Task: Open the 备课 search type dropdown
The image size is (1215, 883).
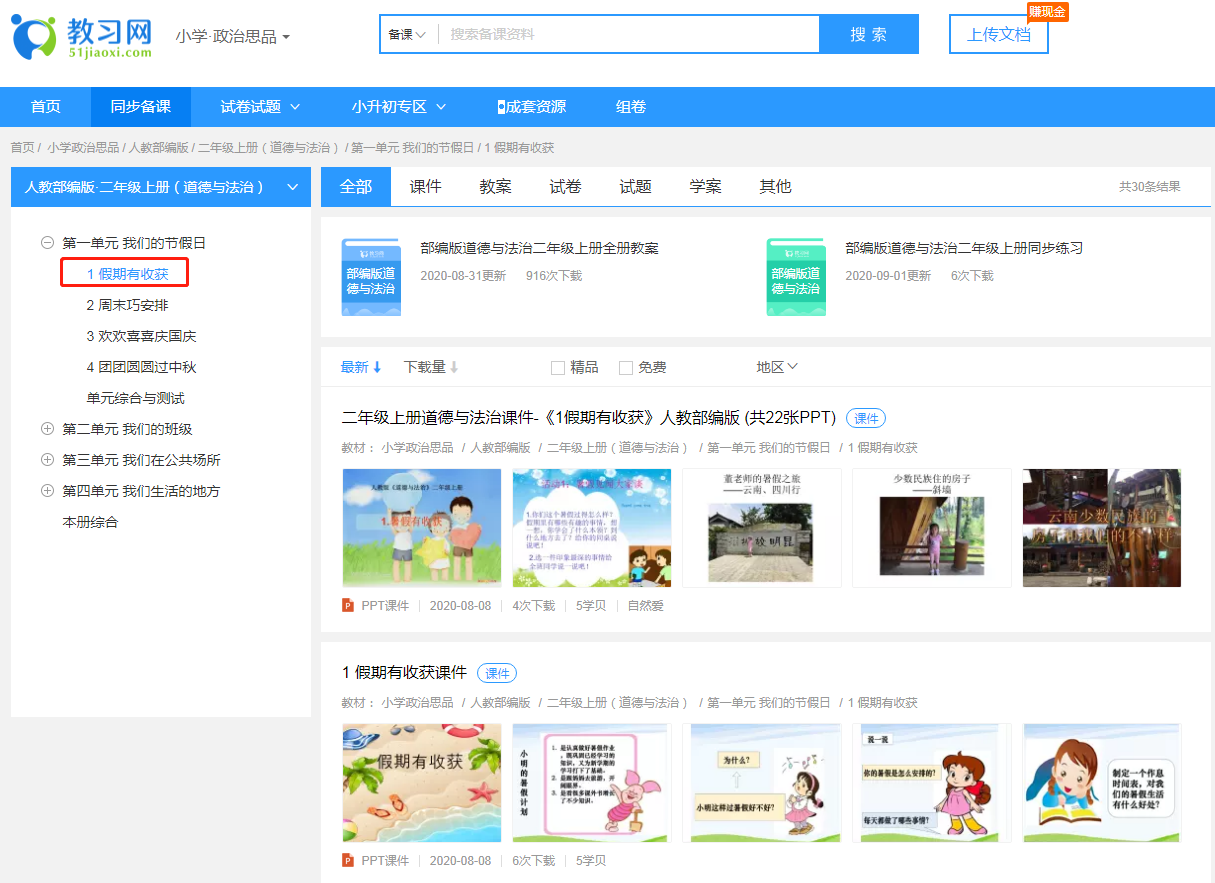Action: pos(407,34)
